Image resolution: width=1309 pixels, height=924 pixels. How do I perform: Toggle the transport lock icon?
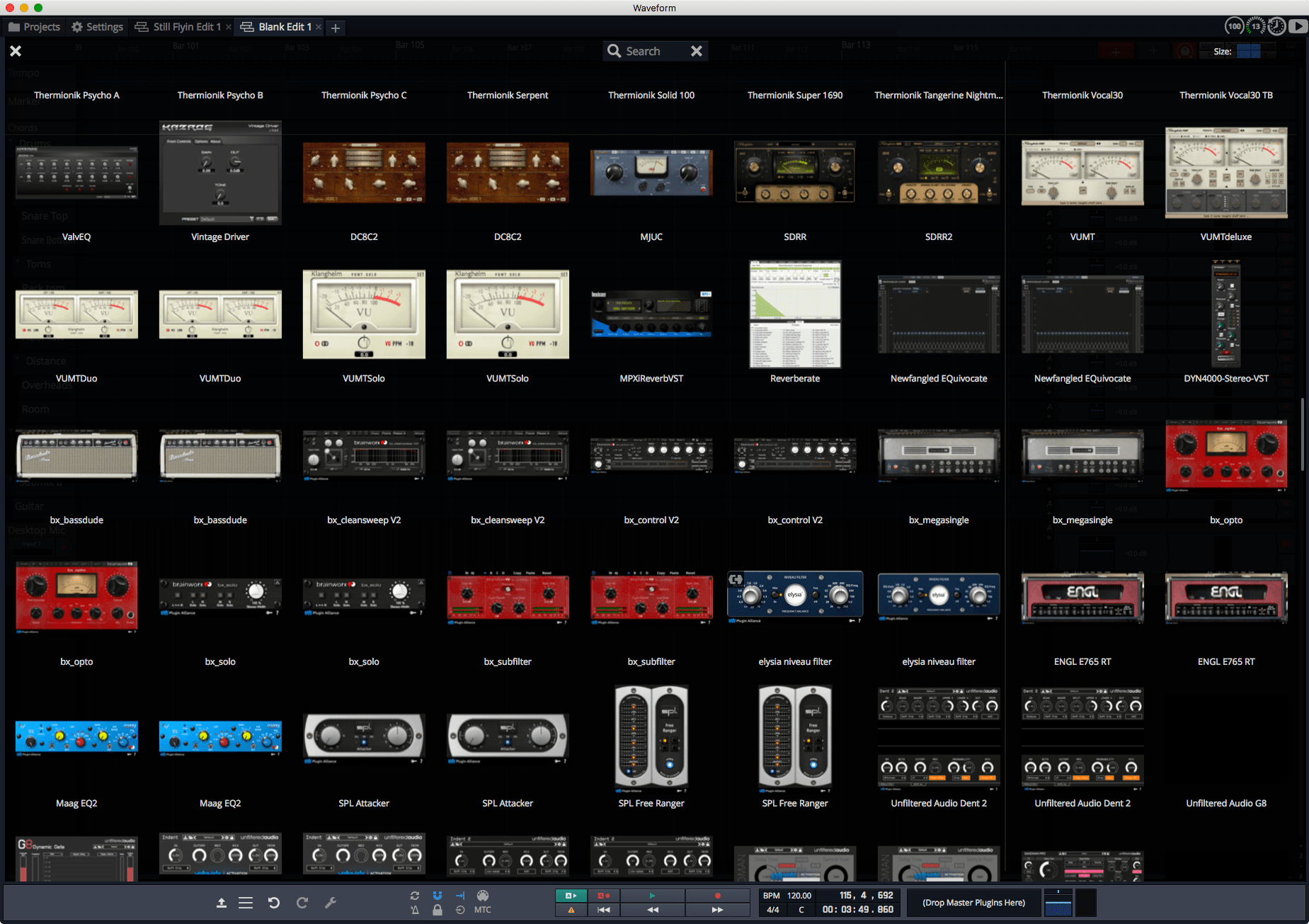438,911
